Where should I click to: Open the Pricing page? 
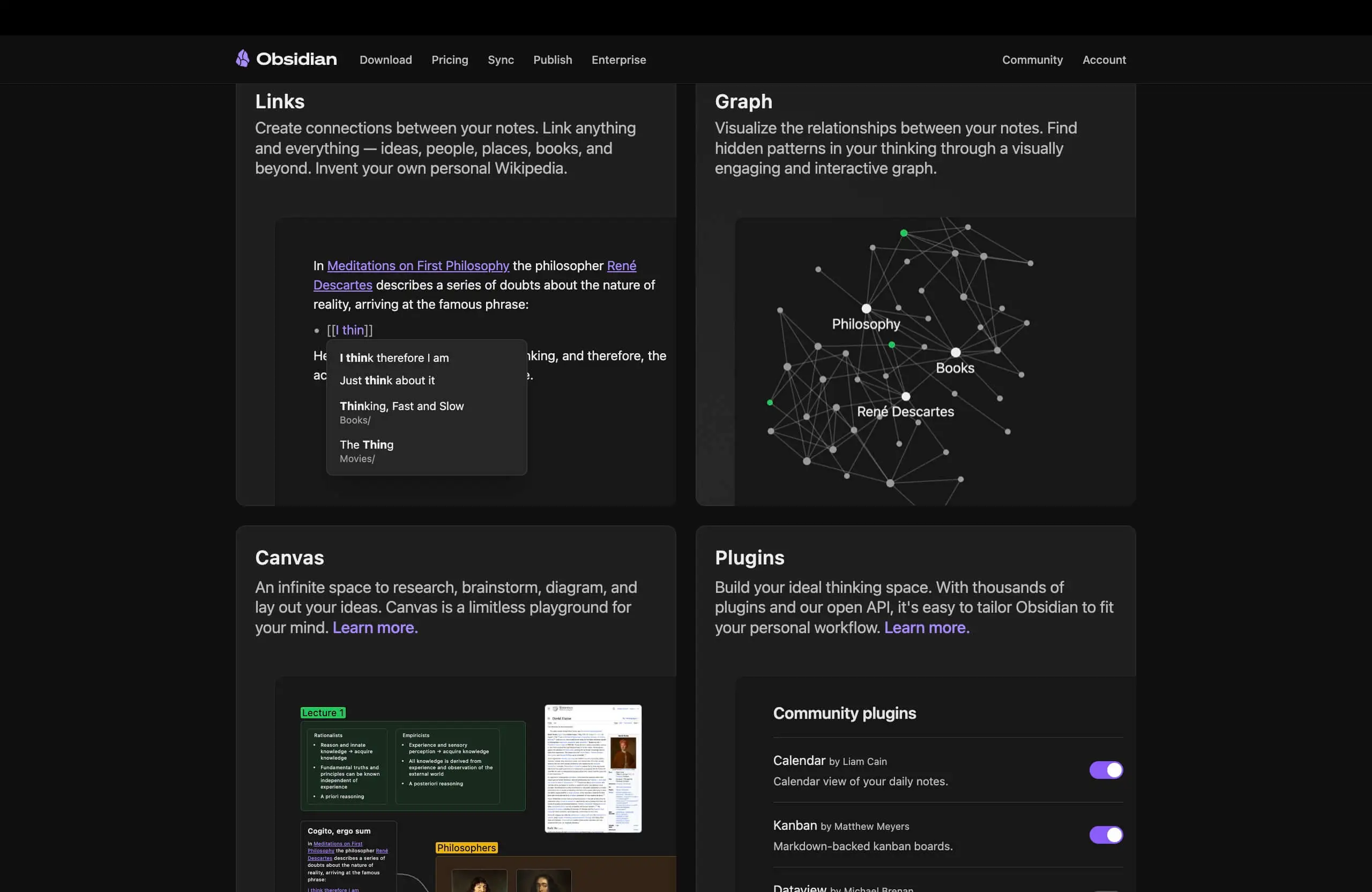click(x=450, y=60)
